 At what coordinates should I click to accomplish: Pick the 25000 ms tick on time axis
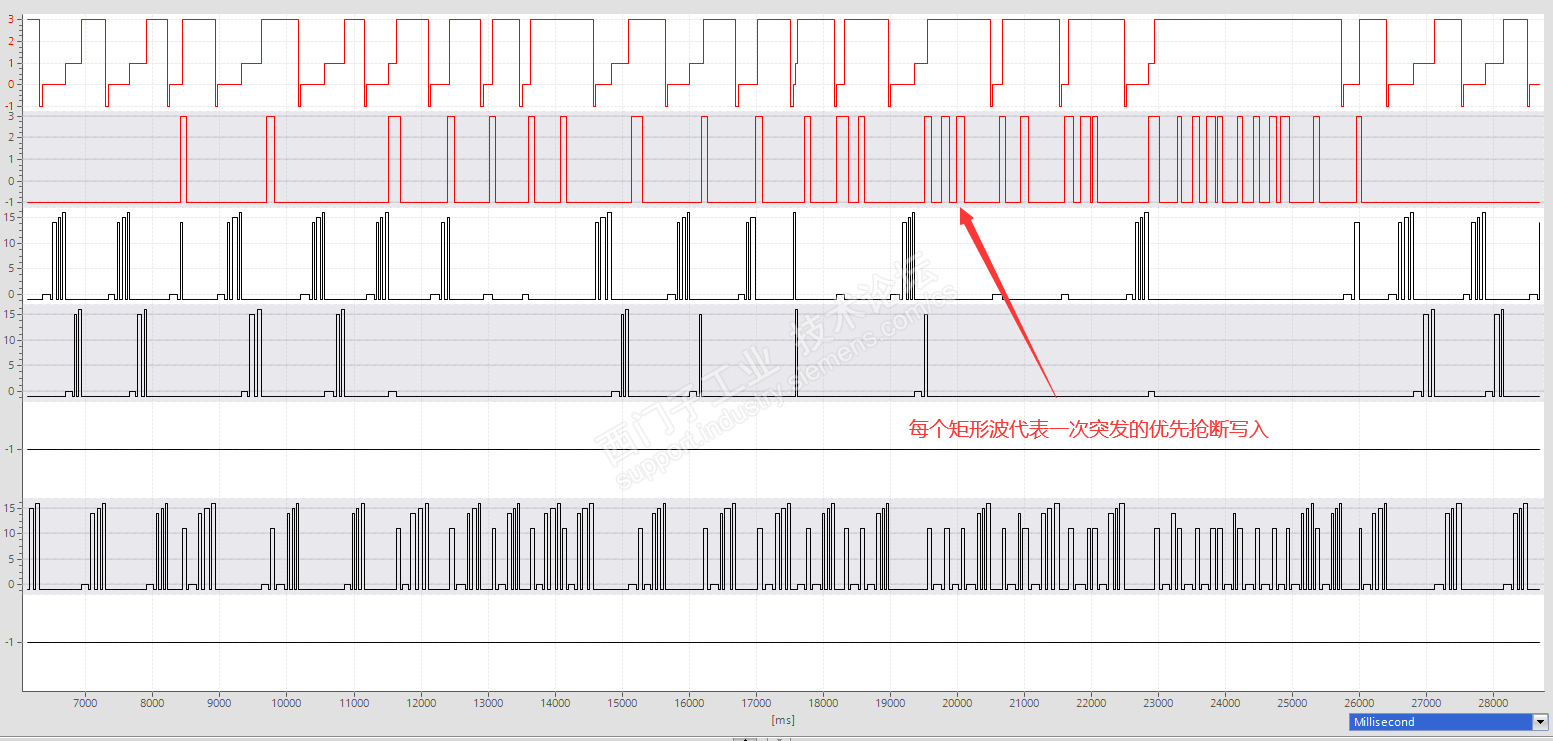tap(1293, 703)
